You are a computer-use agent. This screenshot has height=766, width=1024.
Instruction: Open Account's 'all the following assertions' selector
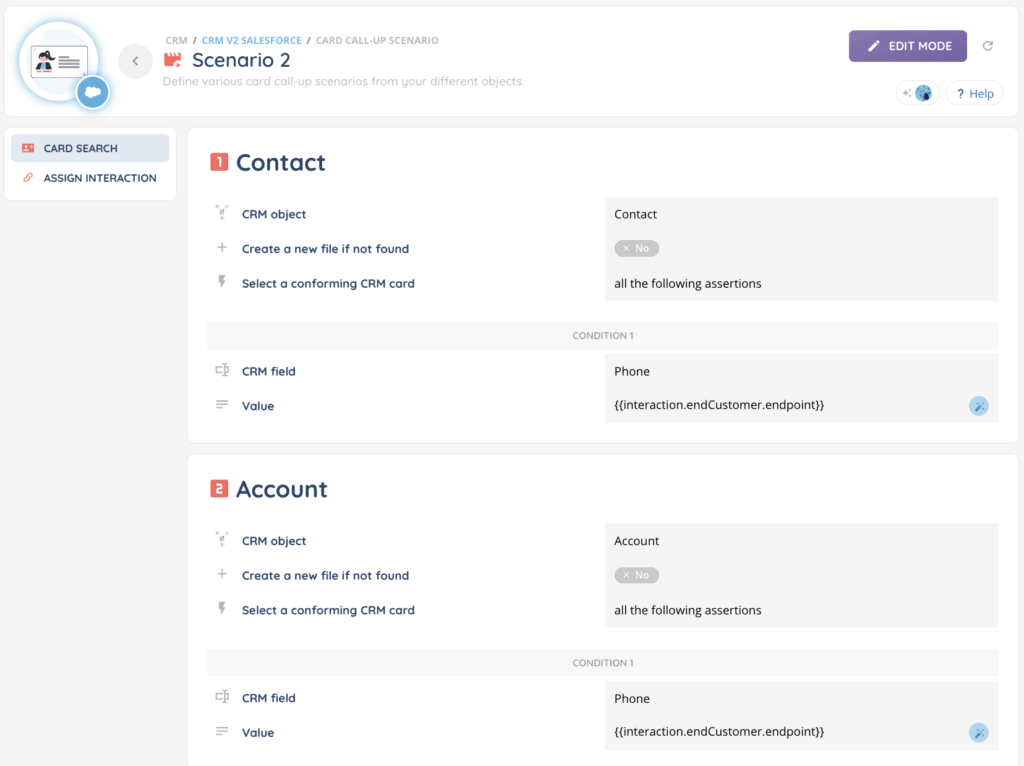click(x=800, y=610)
